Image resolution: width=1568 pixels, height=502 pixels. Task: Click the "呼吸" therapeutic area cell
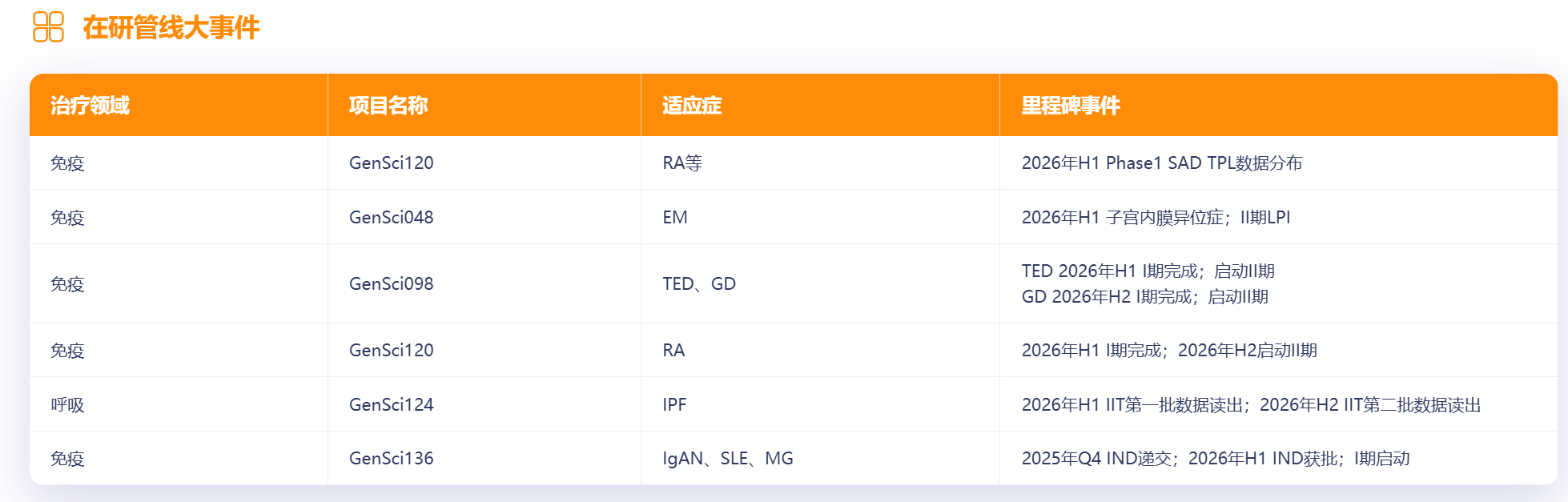pyautogui.click(x=67, y=405)
